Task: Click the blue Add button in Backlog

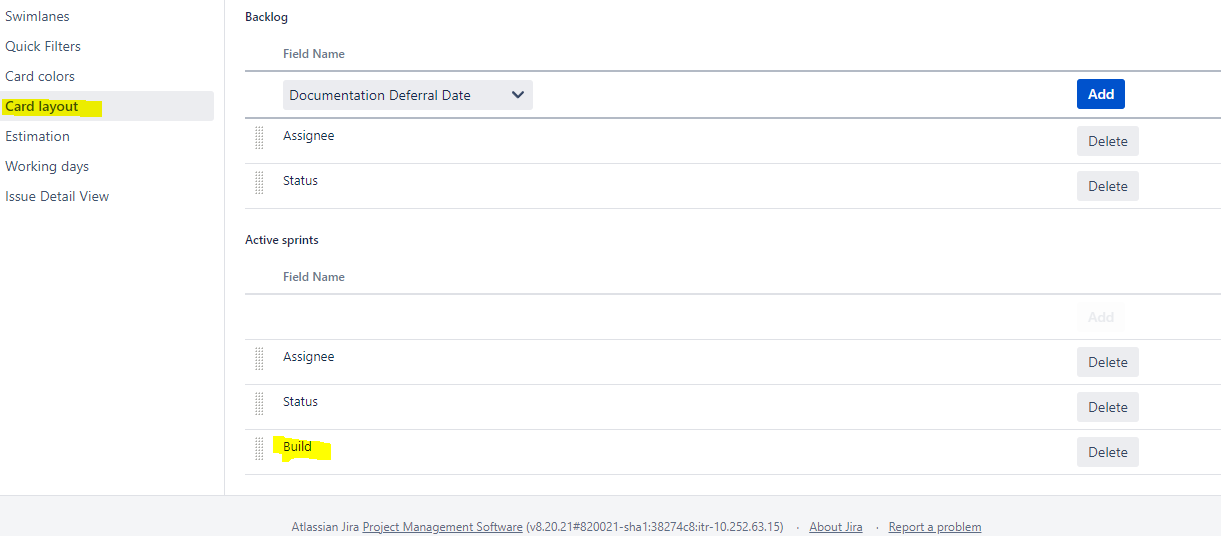Action: 1101,94
